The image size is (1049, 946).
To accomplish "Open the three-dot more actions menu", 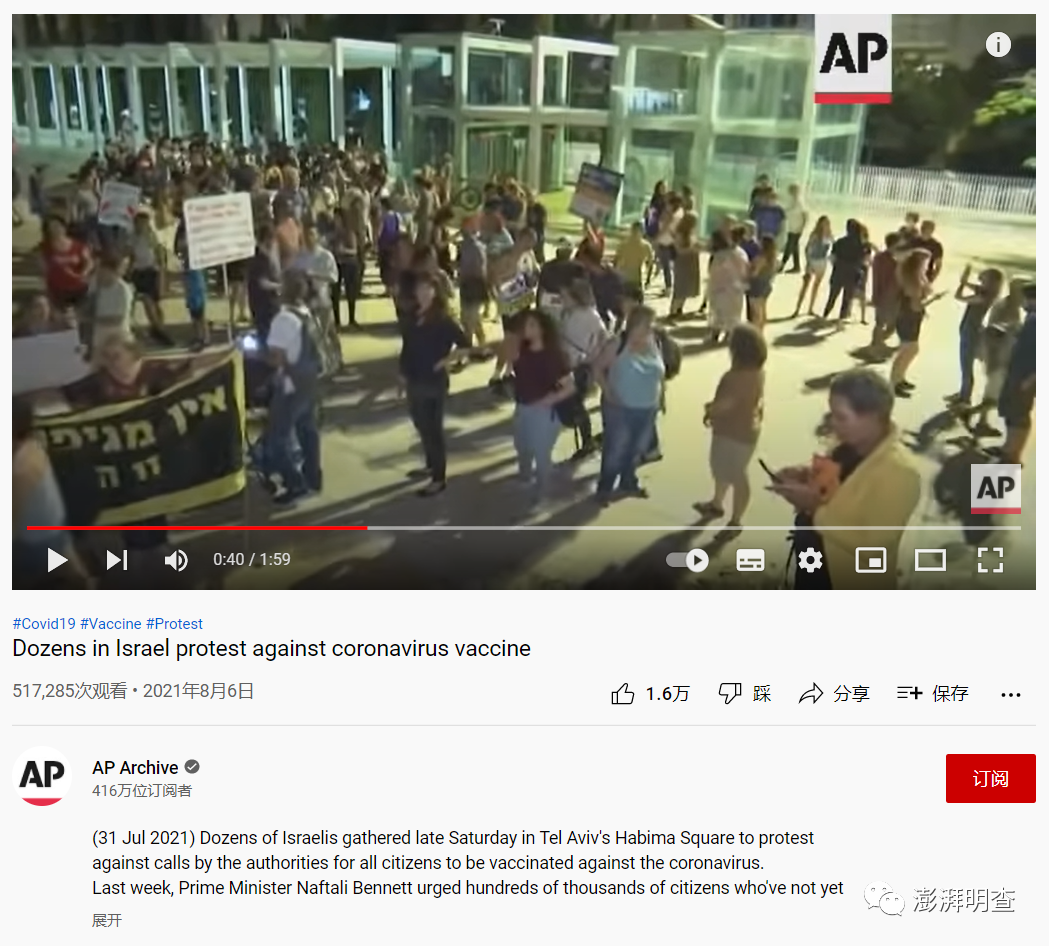I will click(x=1010, y=695).
